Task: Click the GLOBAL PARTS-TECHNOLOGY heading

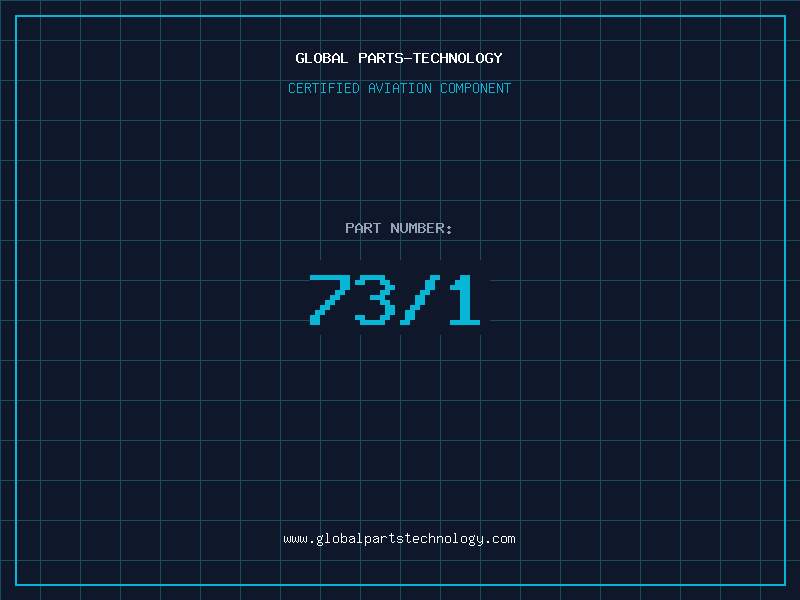Action: [399, 58]
